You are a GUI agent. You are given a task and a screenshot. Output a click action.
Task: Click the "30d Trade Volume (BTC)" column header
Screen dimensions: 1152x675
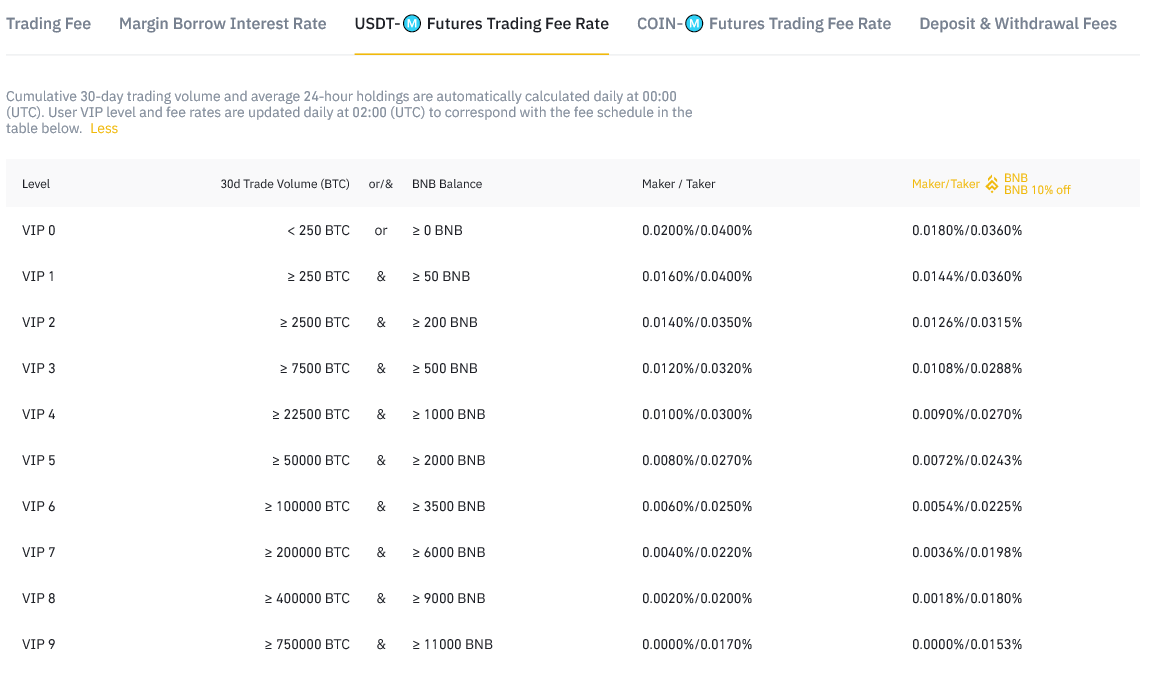pos(285,184)
